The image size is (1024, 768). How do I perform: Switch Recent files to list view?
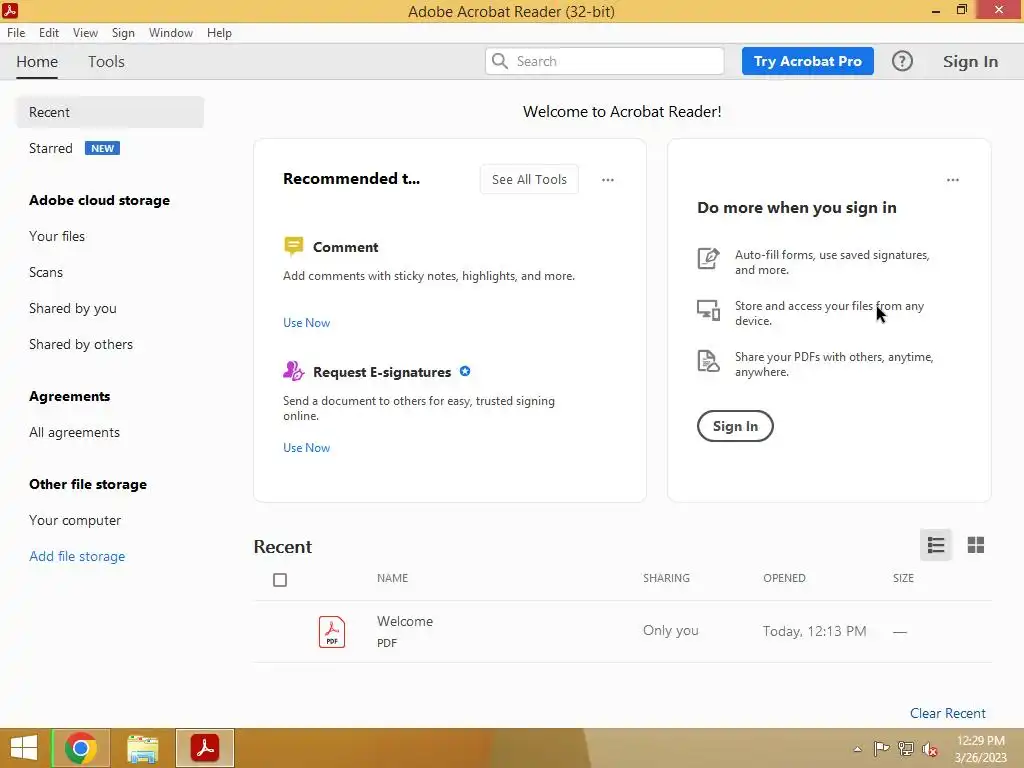pyautogui.click(x=936, y=545)
